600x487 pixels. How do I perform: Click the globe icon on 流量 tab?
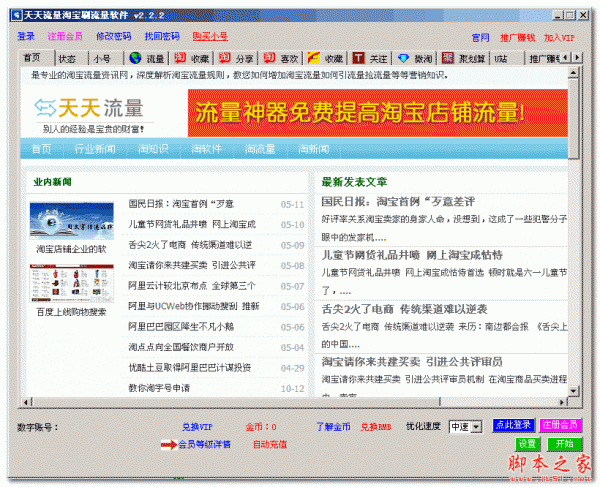click(x=135, y=58)
